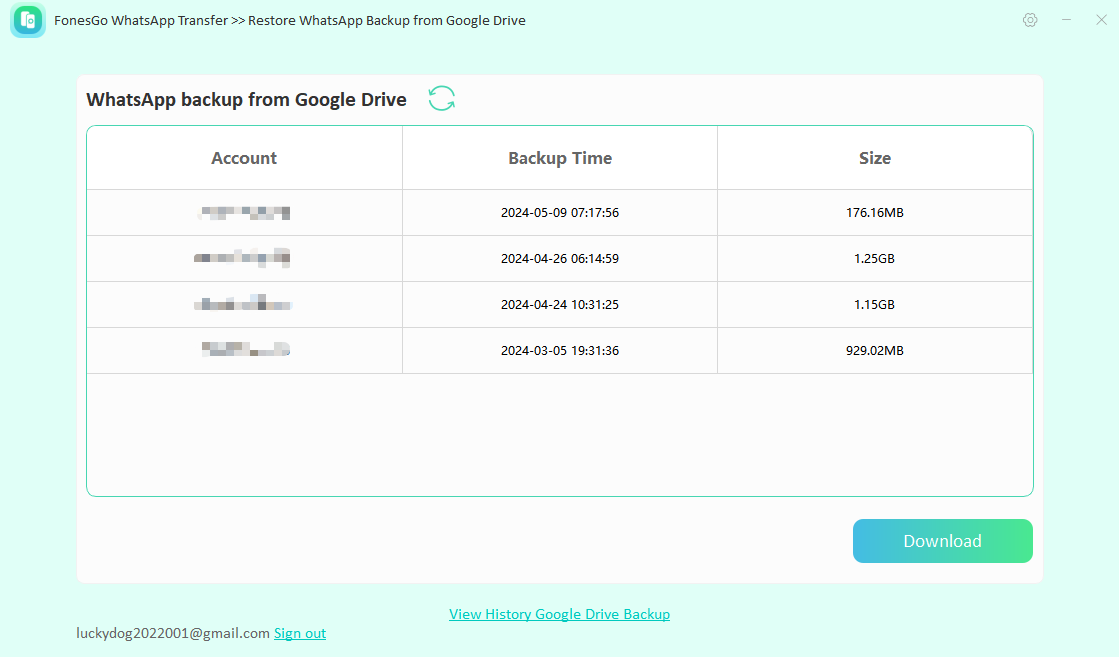The height and width of the screenshot is (657, 1119).
Task: Click the Size column header
Action: tap(874, 158)
